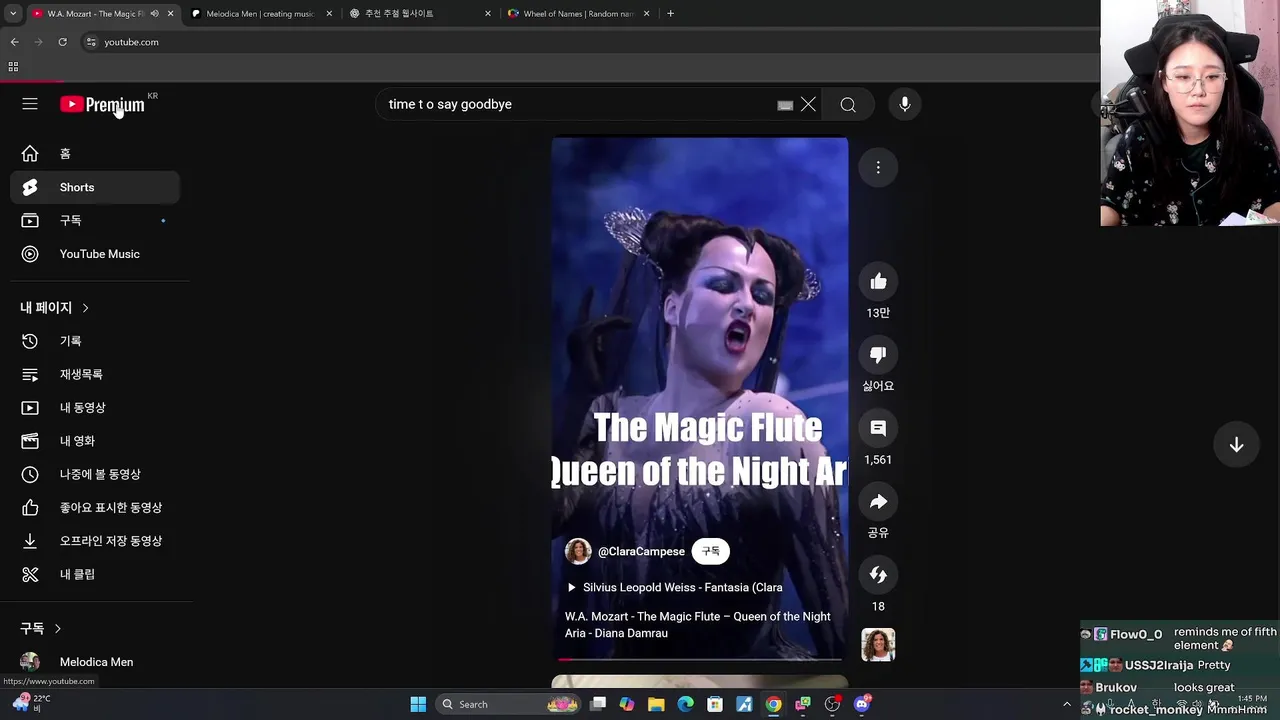Open 좋아요 표시한 동영상 liked videos
Viewport: 1280px width, 720px height.
coord(95,508)
